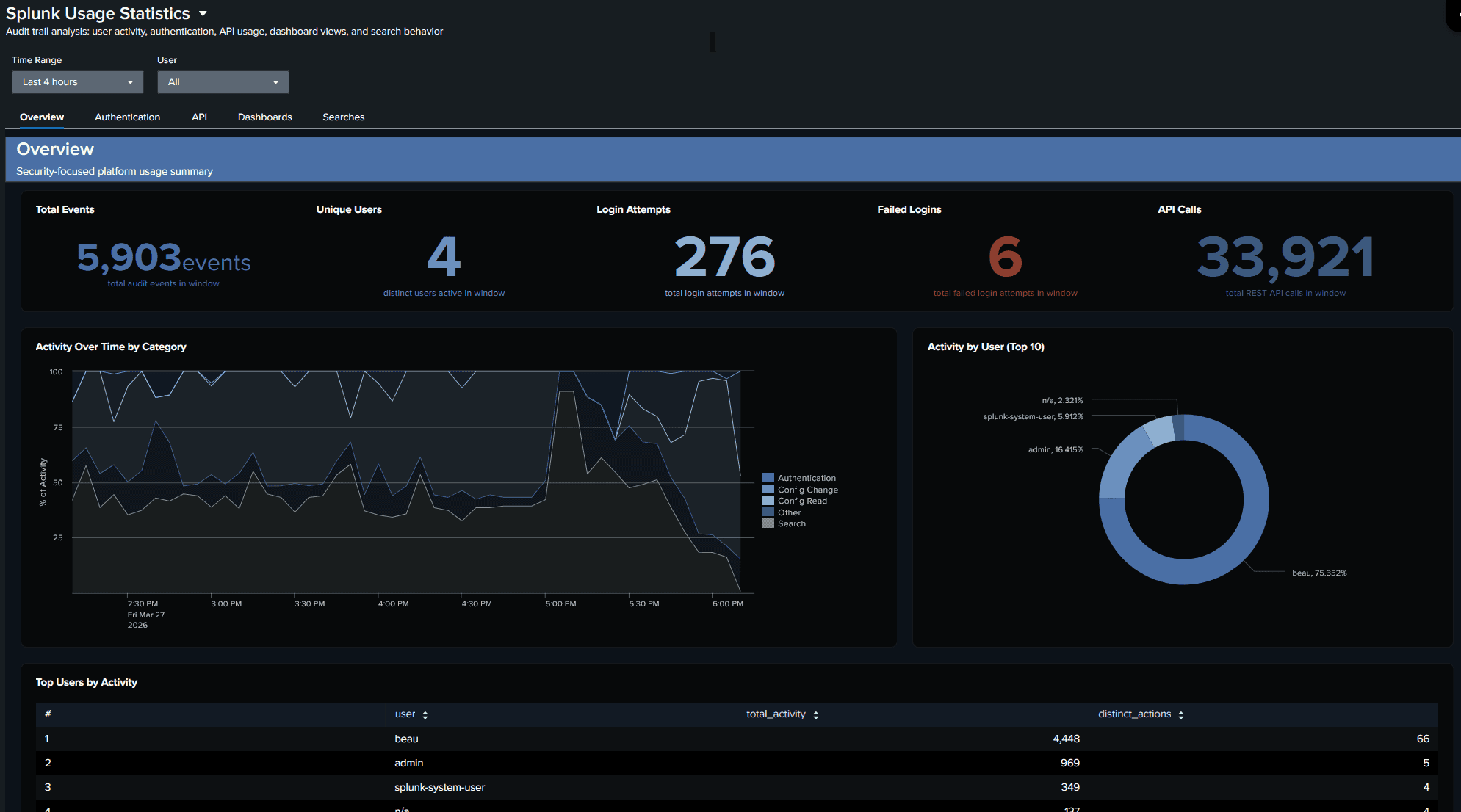
Task: Click the 5:00 PM axis label
Action: pyautogui.click(x=560, y=603)
